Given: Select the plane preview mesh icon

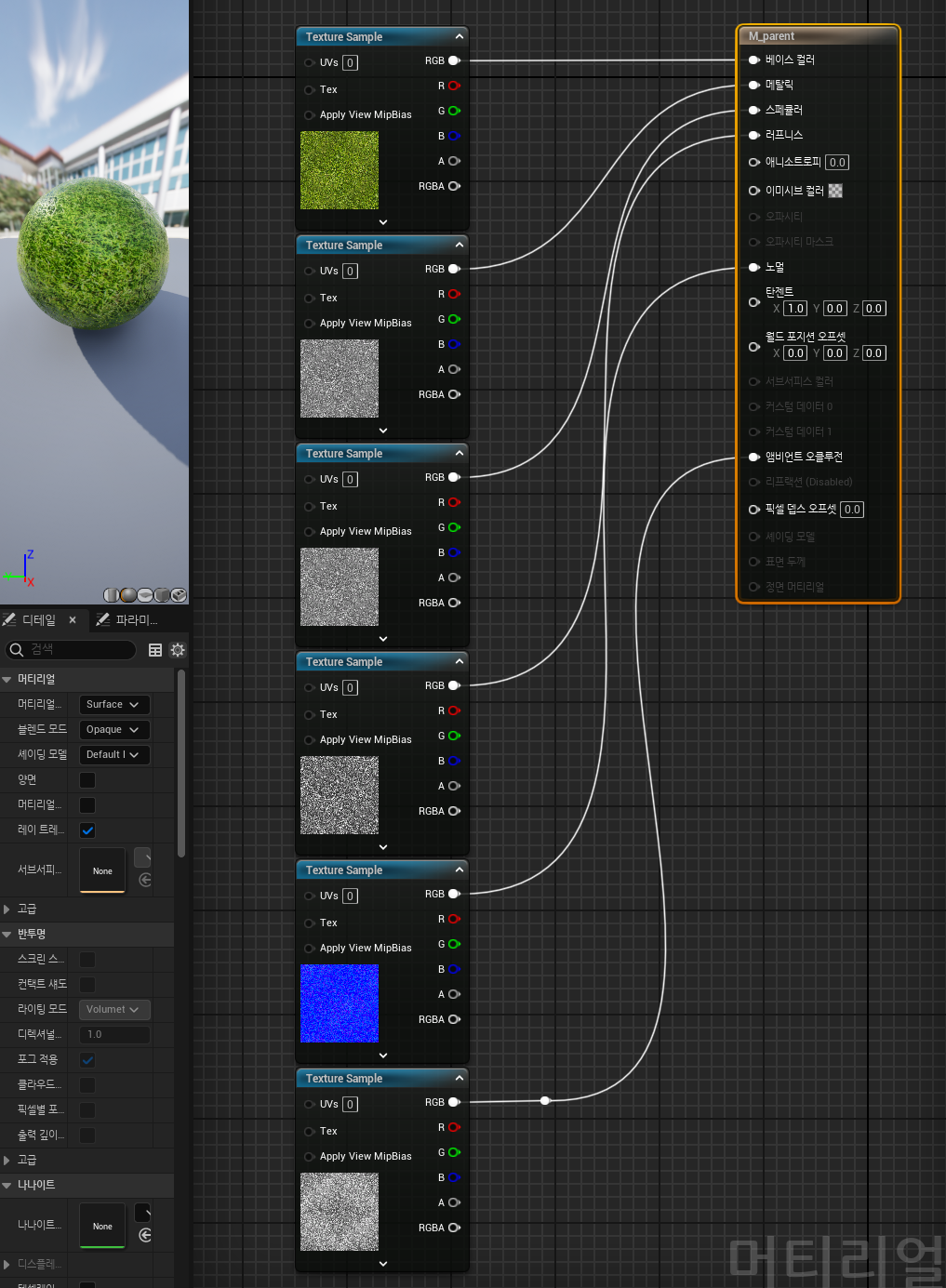Looking at the screenshot, I should 145,595.
